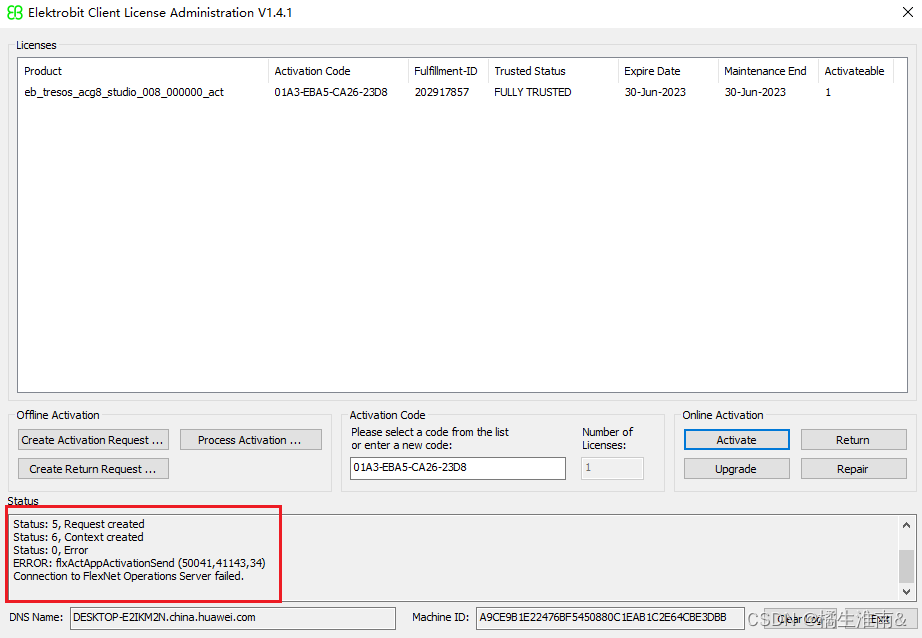Sort licenses by Trusted Status column
The height and width of the screenshot is (638, 922).
pyautogui.click(x=552, y=71)
